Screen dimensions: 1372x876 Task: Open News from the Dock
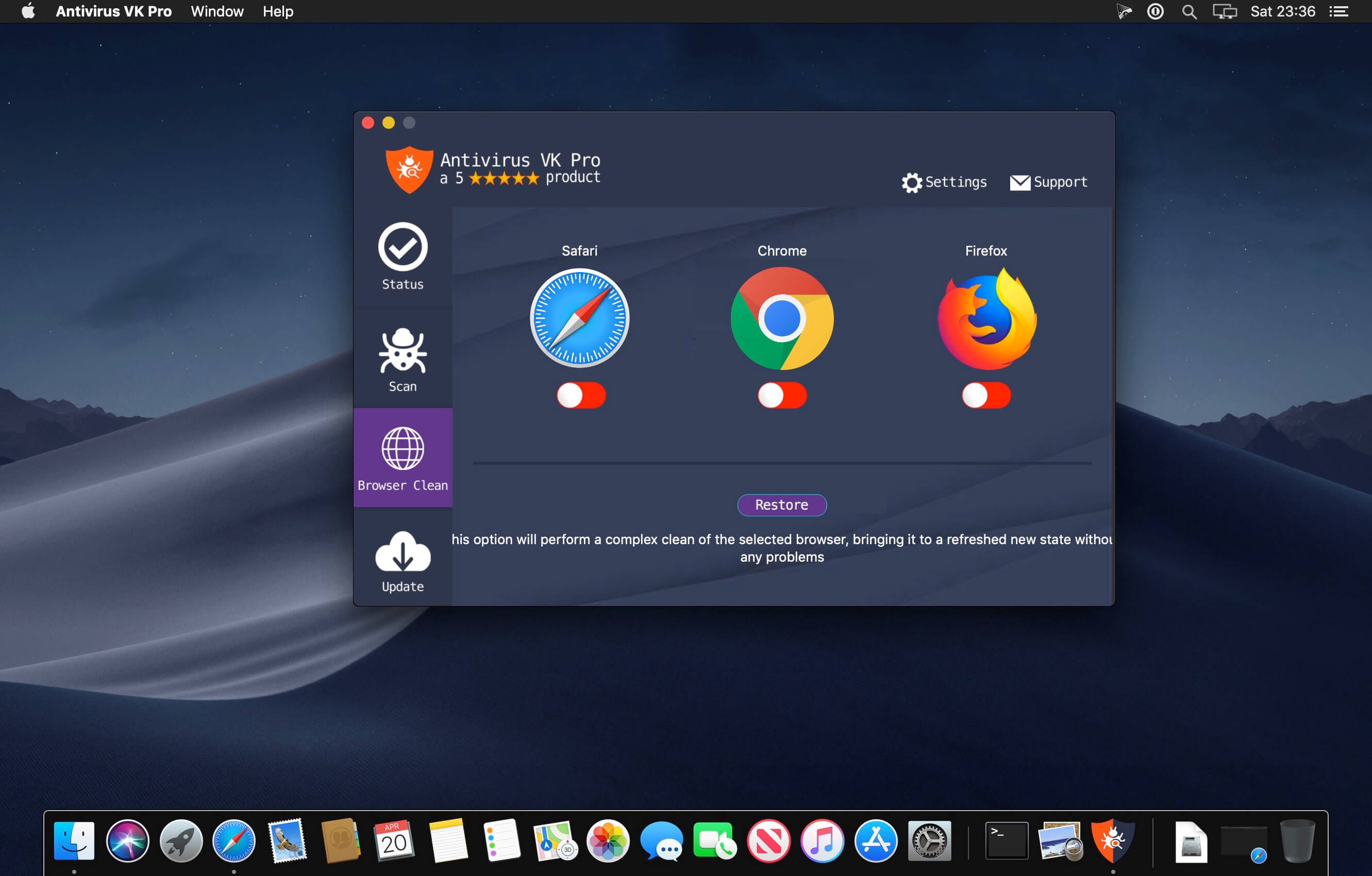point(768,840)
